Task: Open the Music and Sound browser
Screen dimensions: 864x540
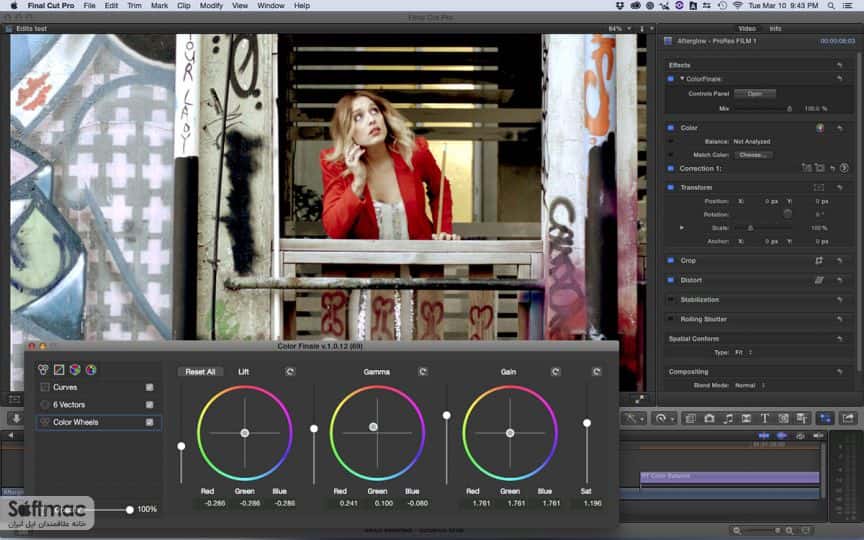Action: click(x=728, y=419)
